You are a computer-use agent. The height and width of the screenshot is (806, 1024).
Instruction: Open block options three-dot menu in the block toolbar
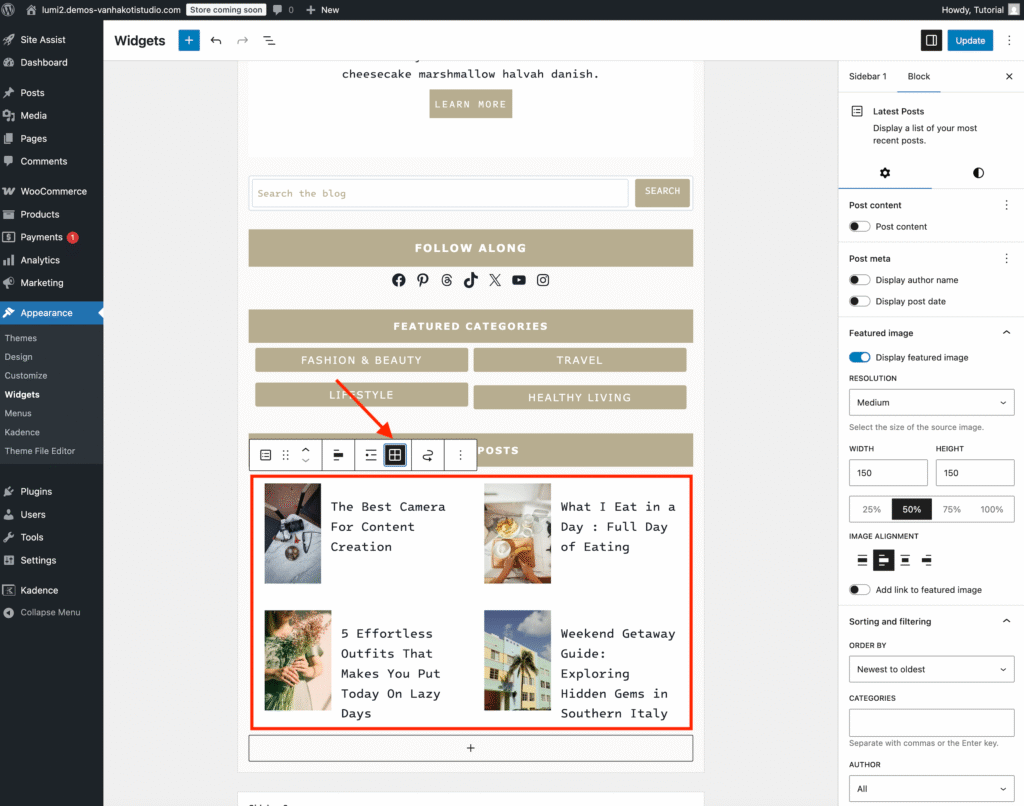460,455
